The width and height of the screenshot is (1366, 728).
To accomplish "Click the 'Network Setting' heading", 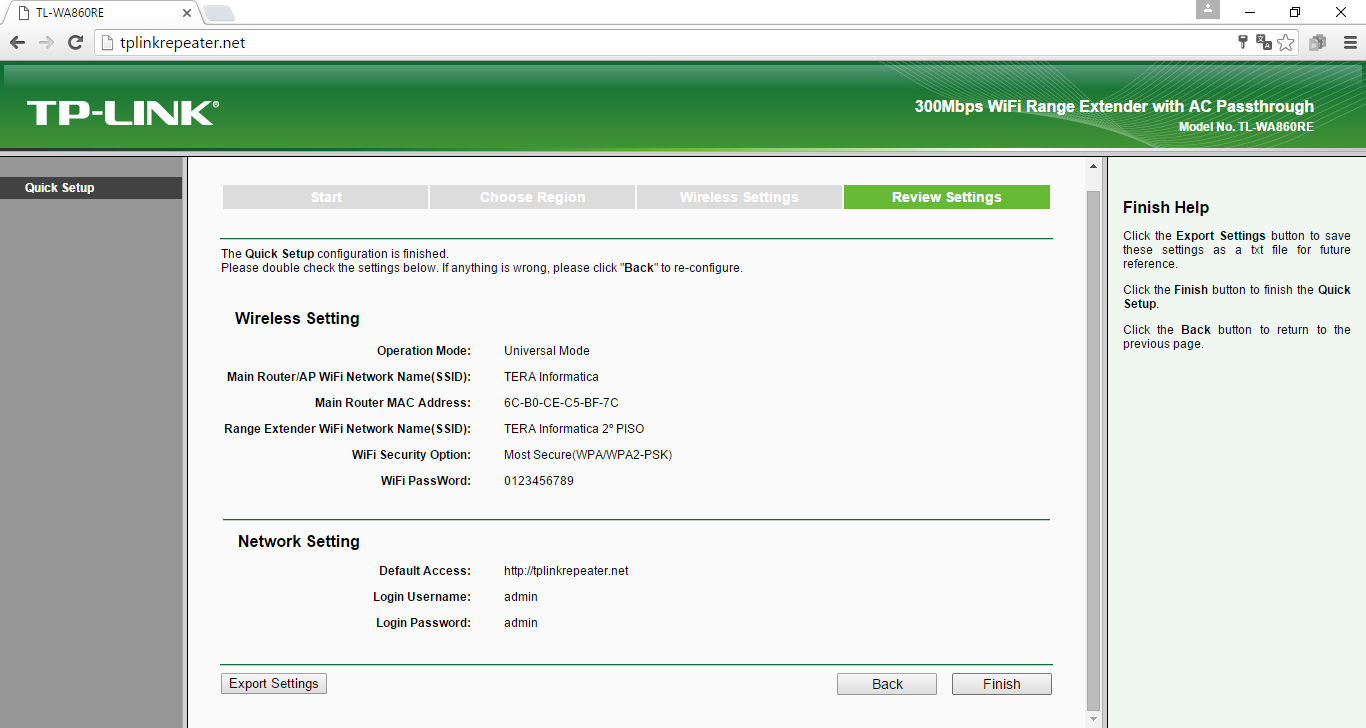I will point(299,541).
